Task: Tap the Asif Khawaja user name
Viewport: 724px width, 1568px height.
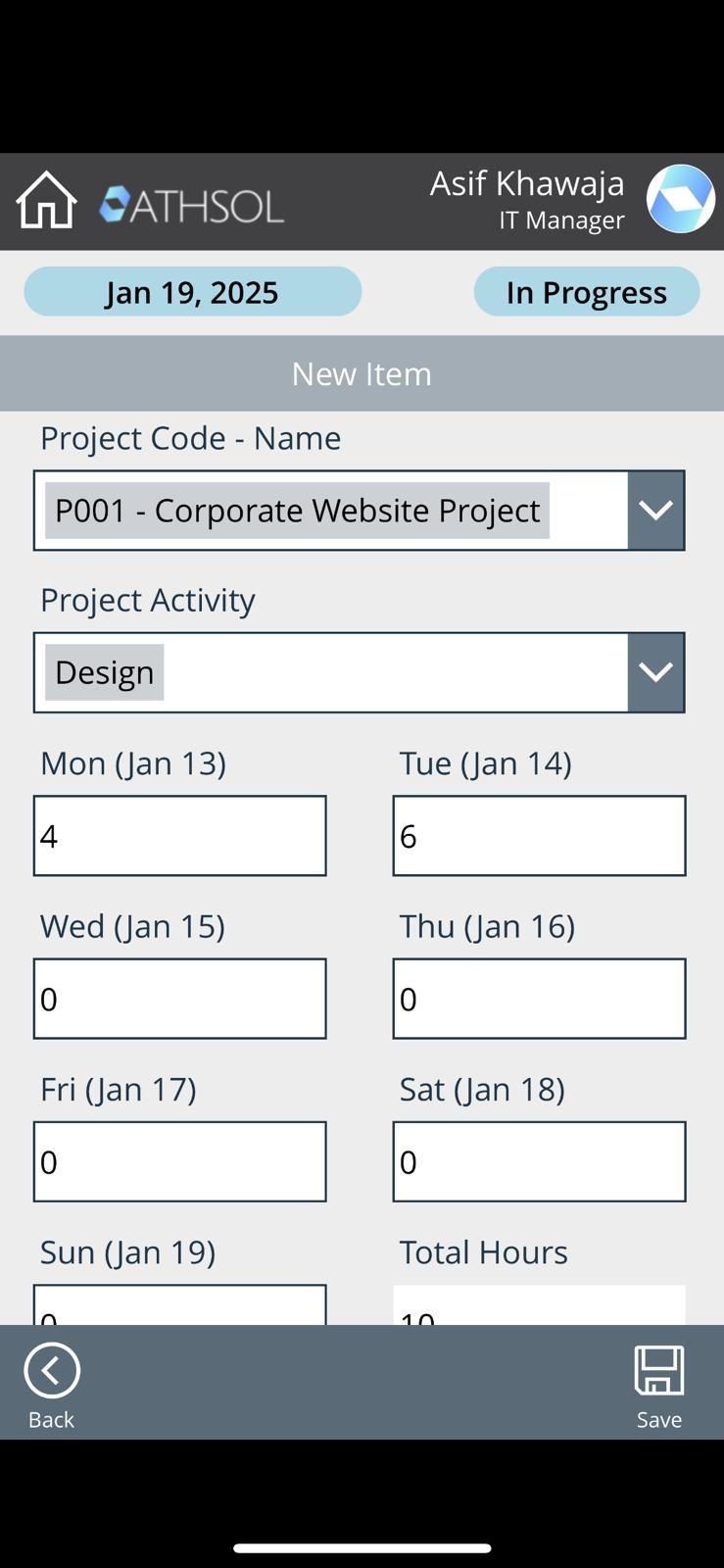Action: coord(527,183)
